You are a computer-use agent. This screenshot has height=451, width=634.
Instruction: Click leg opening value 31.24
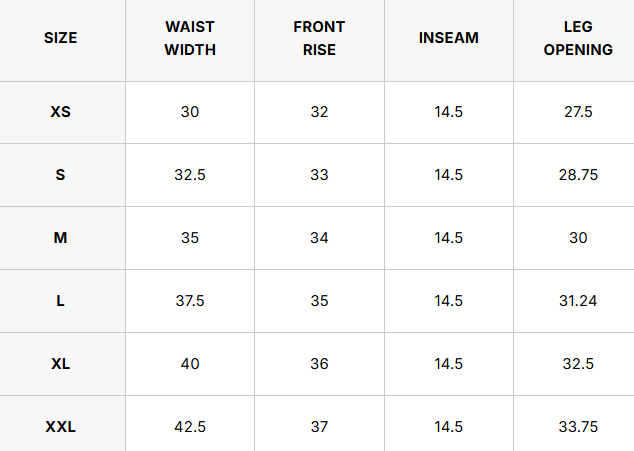(578, 301)
